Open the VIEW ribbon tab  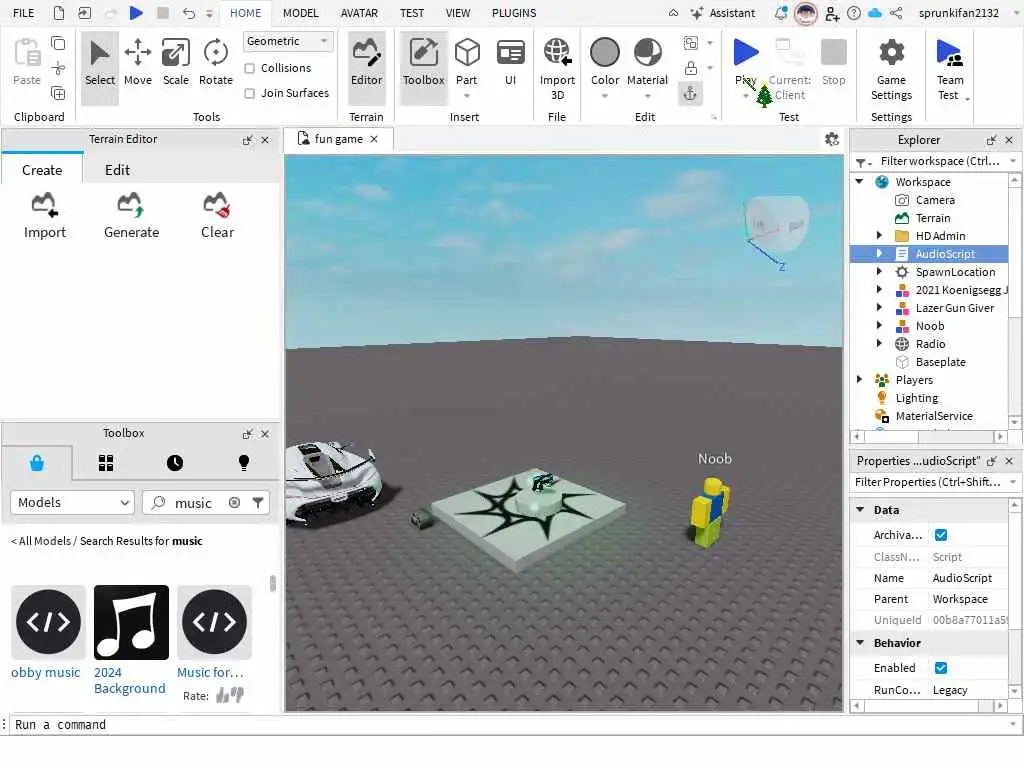coord(458,13)
